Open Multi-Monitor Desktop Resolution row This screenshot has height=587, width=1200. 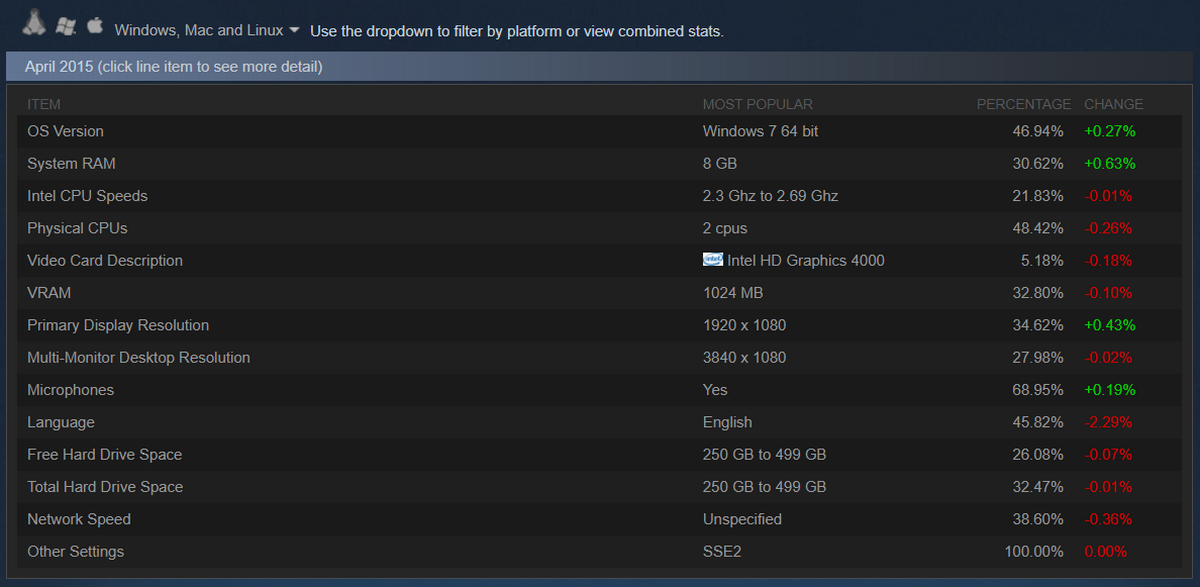point(600,357)
